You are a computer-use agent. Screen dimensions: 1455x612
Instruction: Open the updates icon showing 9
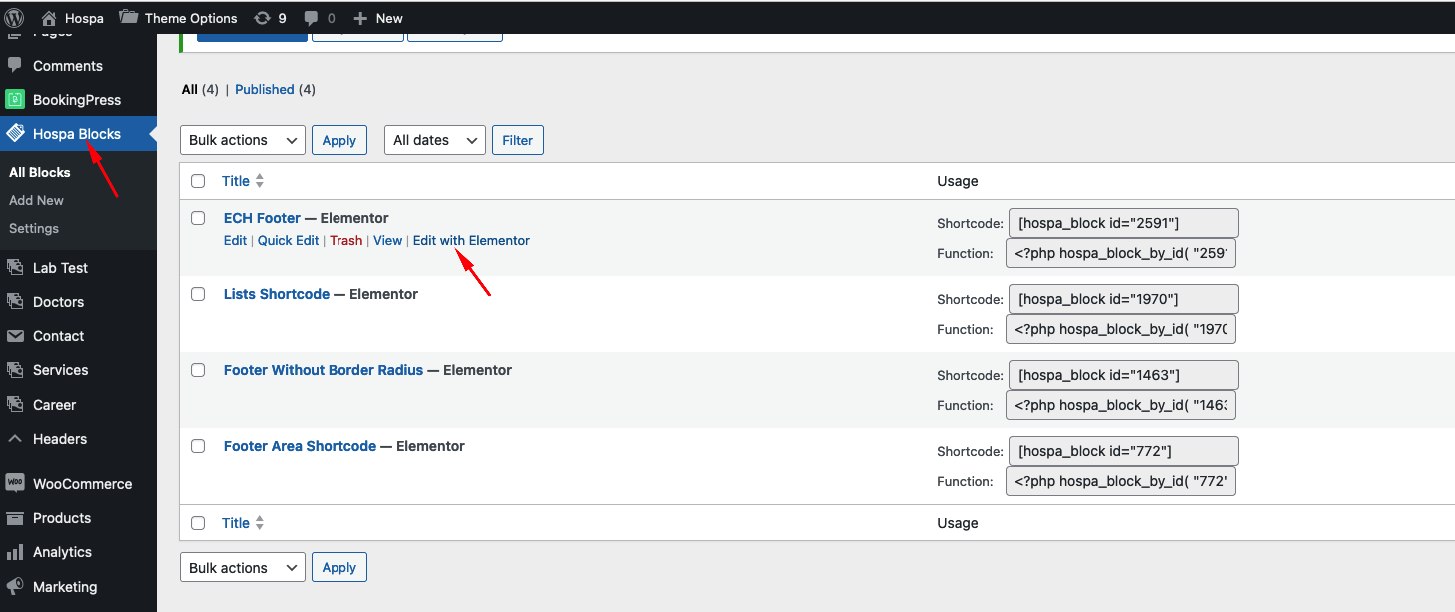pos(262,18)
